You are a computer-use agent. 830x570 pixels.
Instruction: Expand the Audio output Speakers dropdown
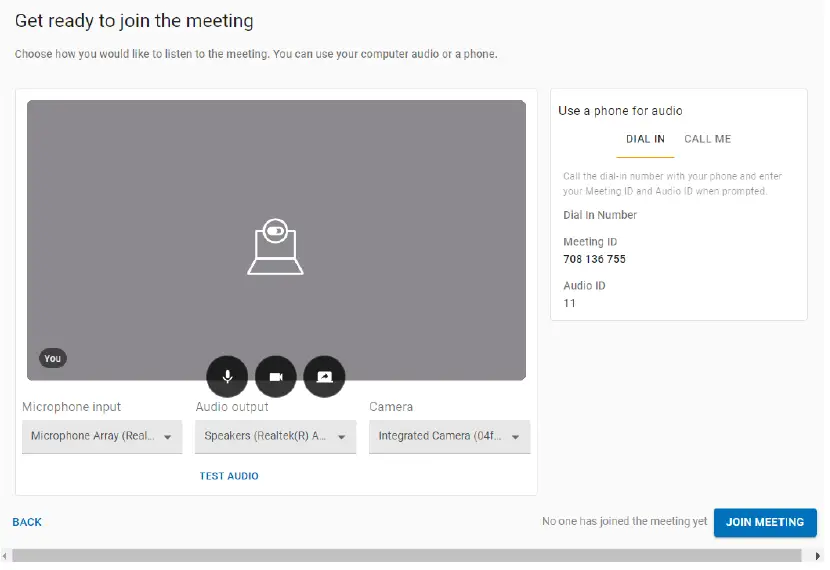click(x=275, y=437)
